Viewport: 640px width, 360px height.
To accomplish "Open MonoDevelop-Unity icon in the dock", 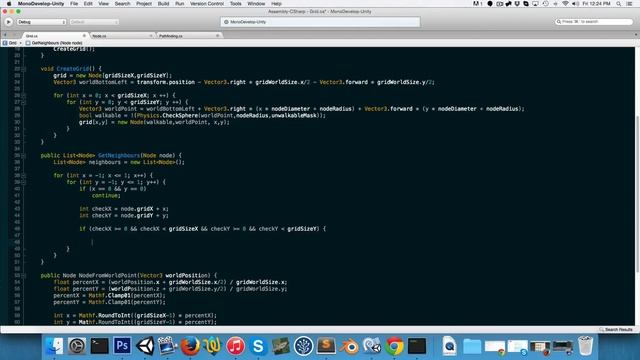I will (x=372, y=346).
